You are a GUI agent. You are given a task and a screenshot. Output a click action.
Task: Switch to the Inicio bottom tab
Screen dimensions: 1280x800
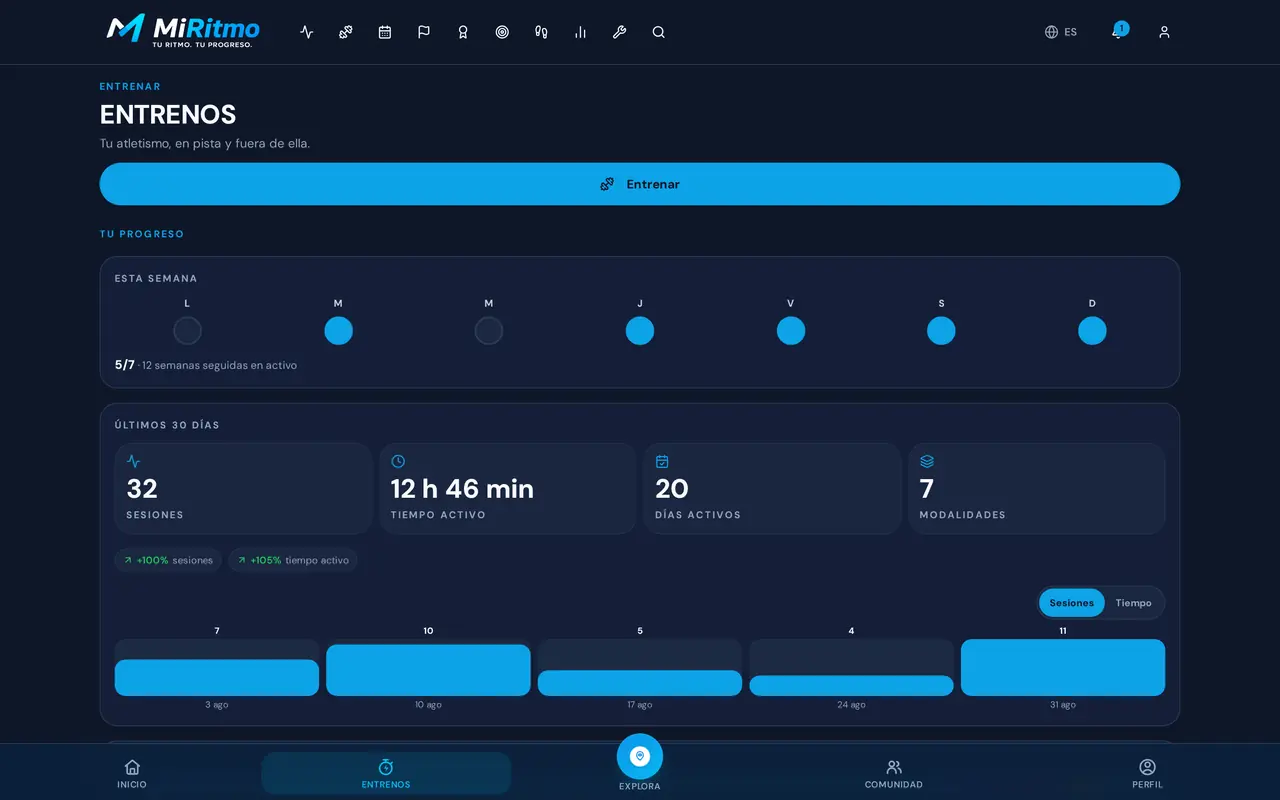click(132, 774)
